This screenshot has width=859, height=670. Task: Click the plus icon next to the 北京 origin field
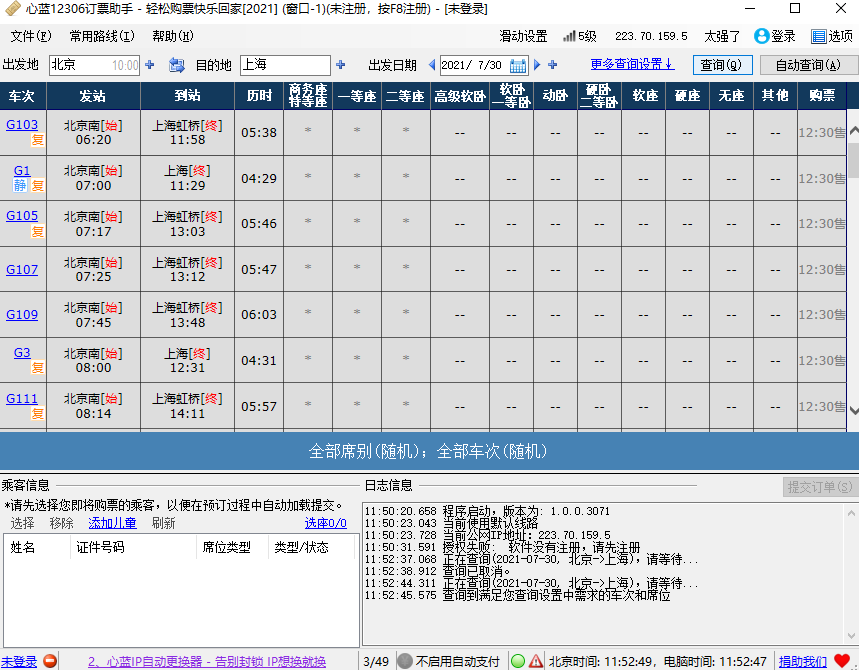(x=150, y=65)
